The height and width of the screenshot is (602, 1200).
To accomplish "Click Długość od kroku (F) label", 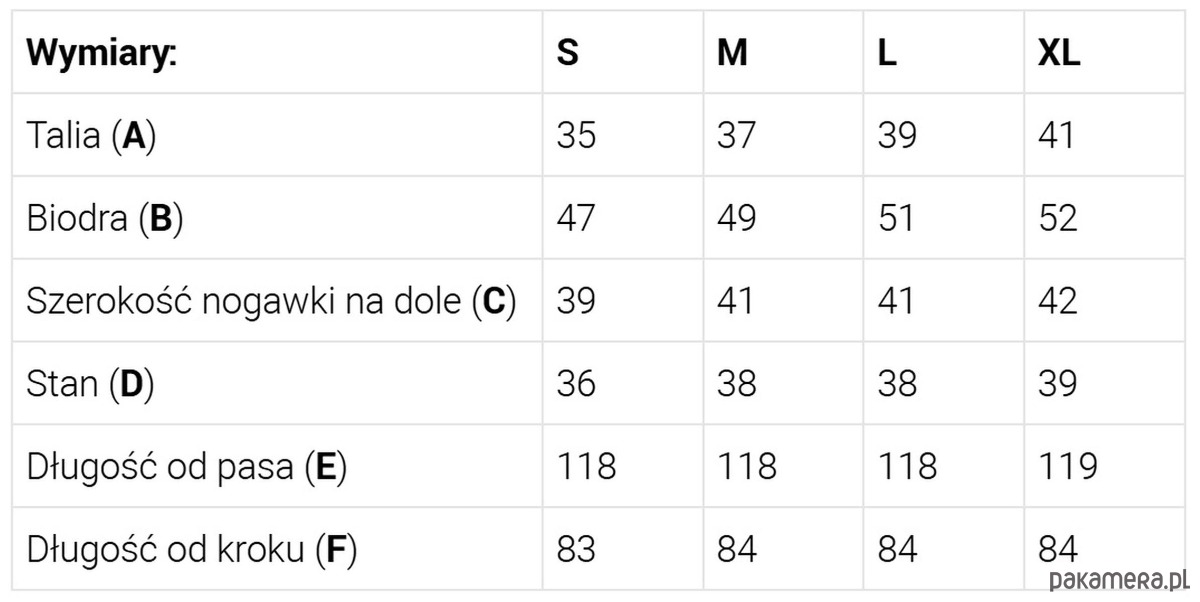I will point(192,550).
